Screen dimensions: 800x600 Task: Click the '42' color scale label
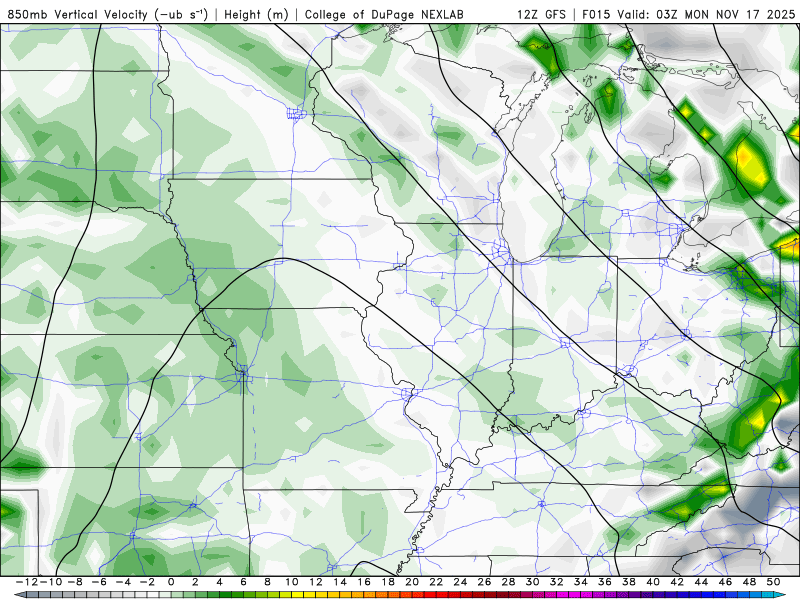tap(677, 582)
